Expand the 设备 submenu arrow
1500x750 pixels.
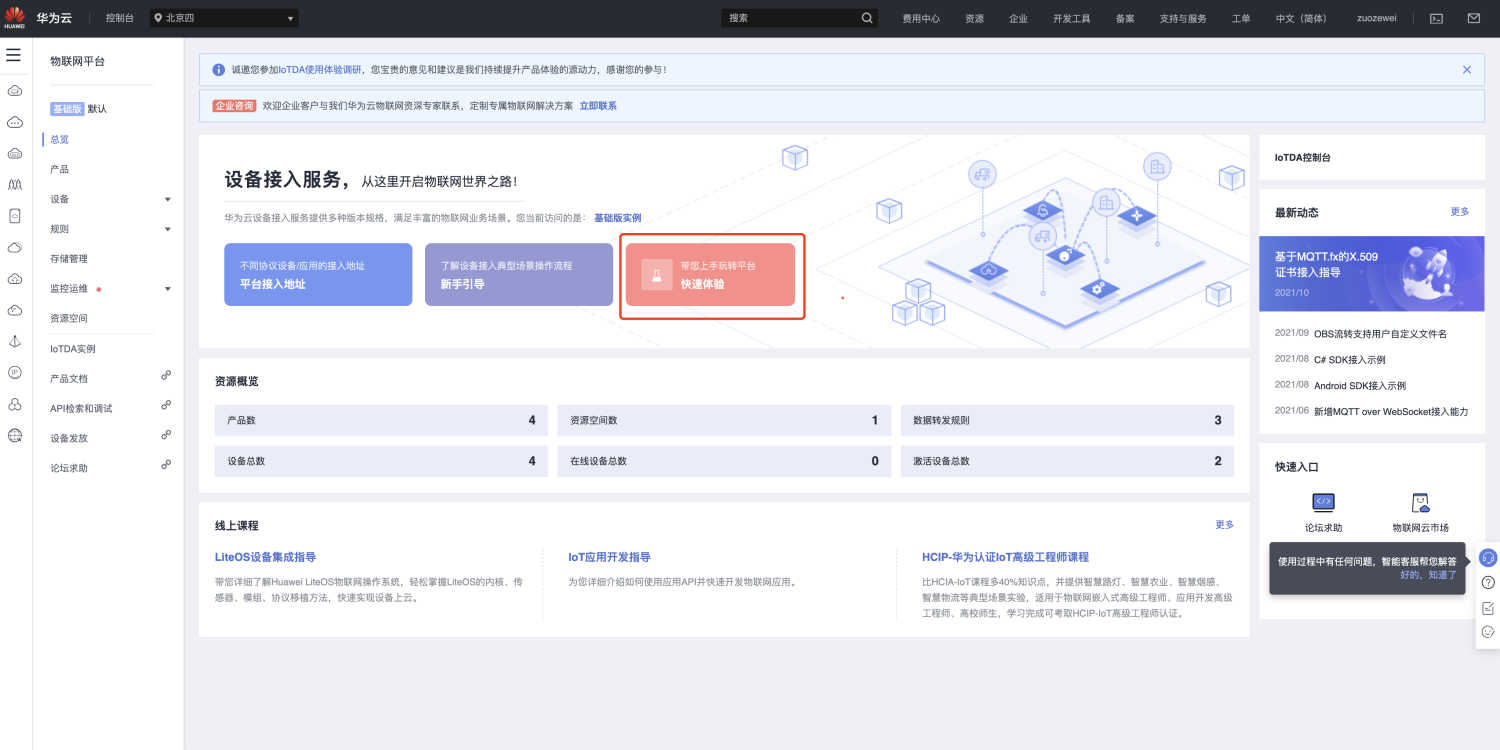[x=167, y=199]
